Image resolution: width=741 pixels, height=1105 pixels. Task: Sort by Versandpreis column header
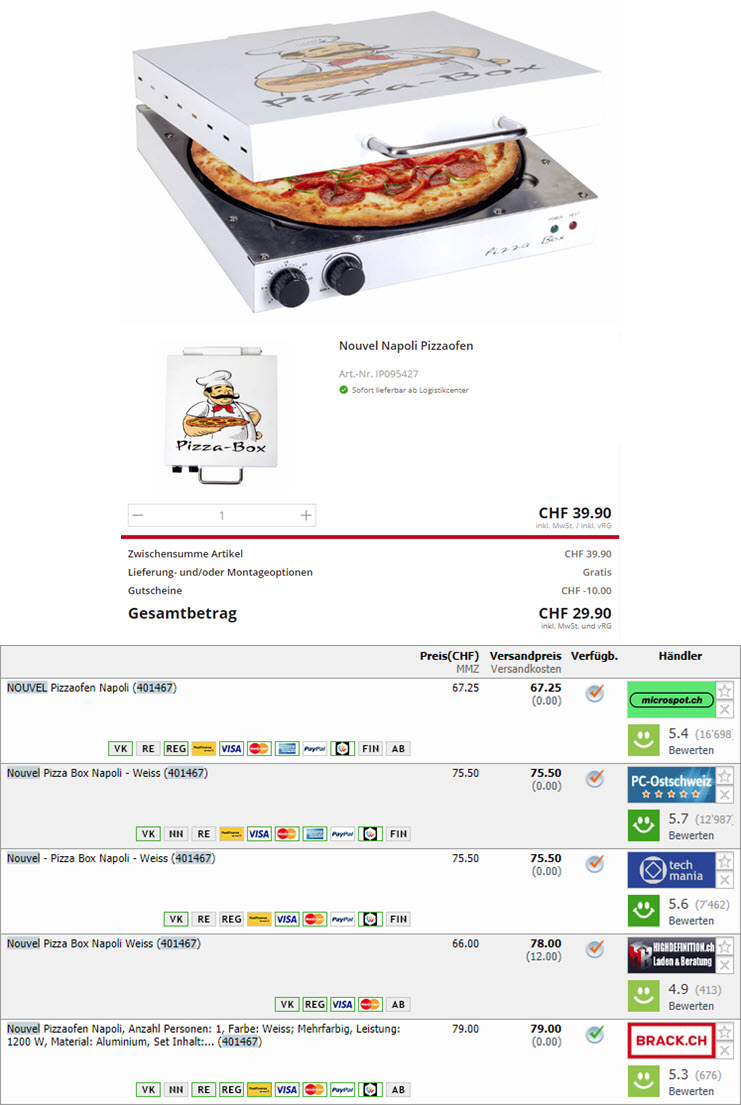point(525,656)
